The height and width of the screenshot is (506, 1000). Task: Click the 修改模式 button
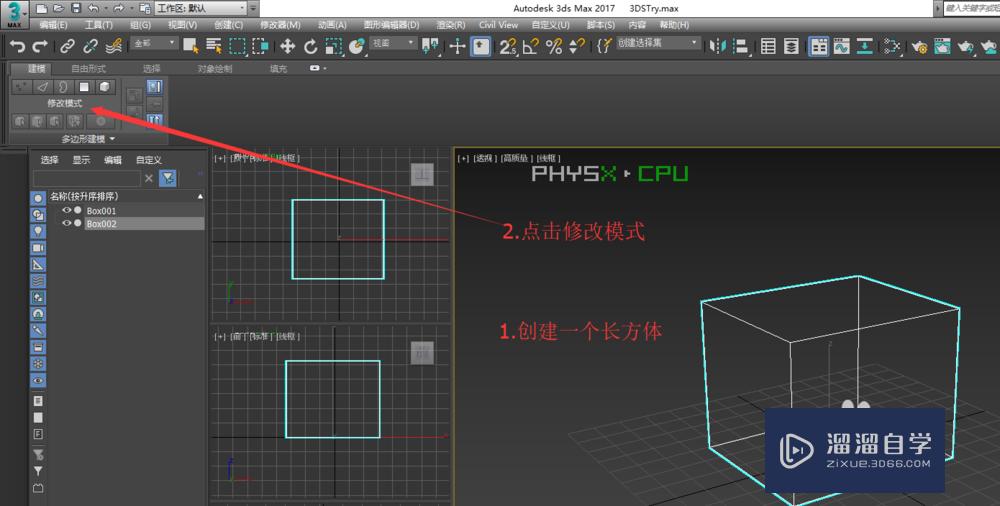[64, 103]
